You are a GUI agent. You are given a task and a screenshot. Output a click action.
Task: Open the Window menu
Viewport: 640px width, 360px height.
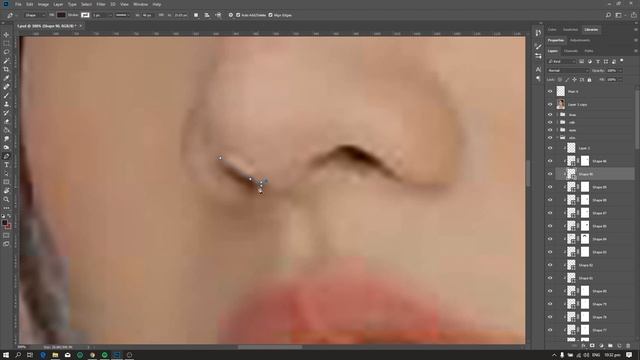[x=140, y=4]
